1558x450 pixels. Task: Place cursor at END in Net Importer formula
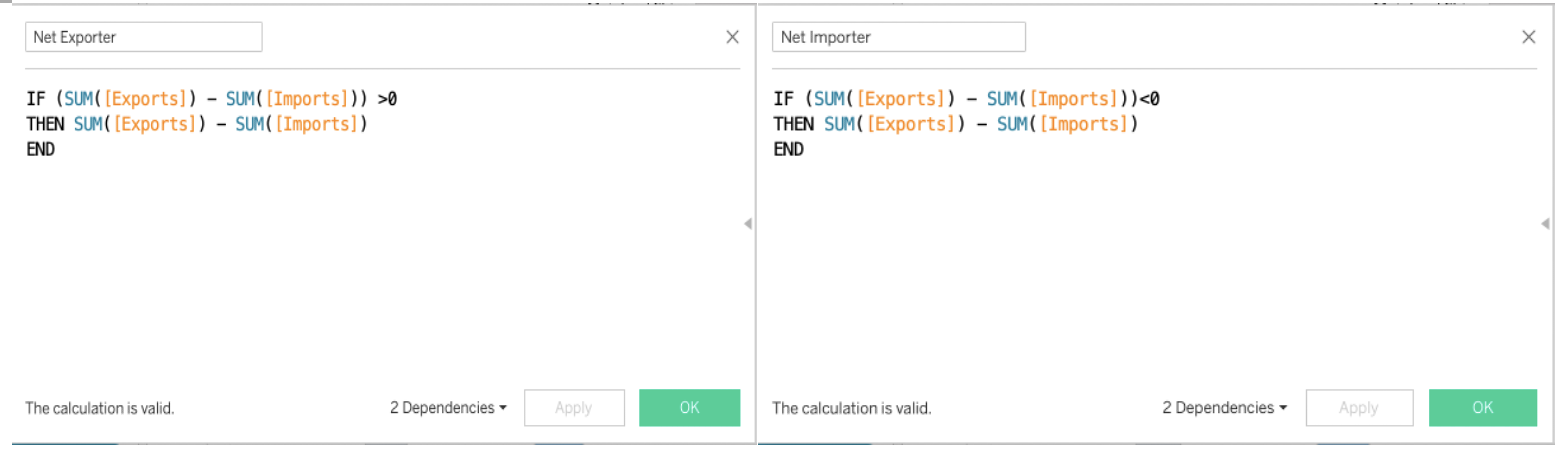coord(788,149)
